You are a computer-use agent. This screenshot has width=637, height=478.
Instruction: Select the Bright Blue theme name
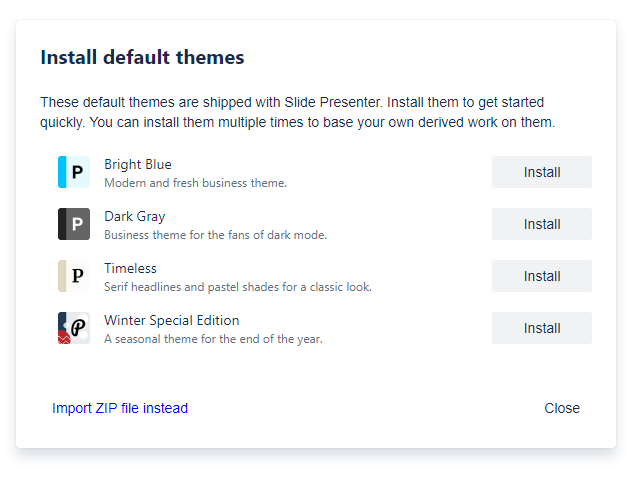(x=138, y=165)
